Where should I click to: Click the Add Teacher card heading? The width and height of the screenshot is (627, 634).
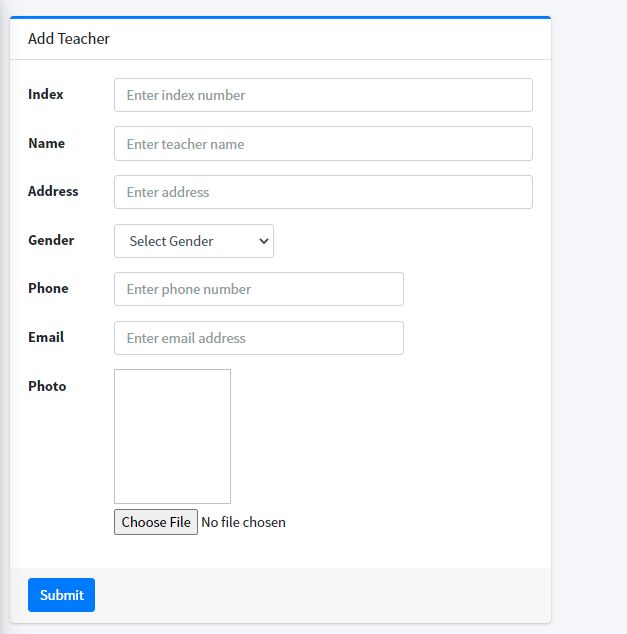click(69, 39)
